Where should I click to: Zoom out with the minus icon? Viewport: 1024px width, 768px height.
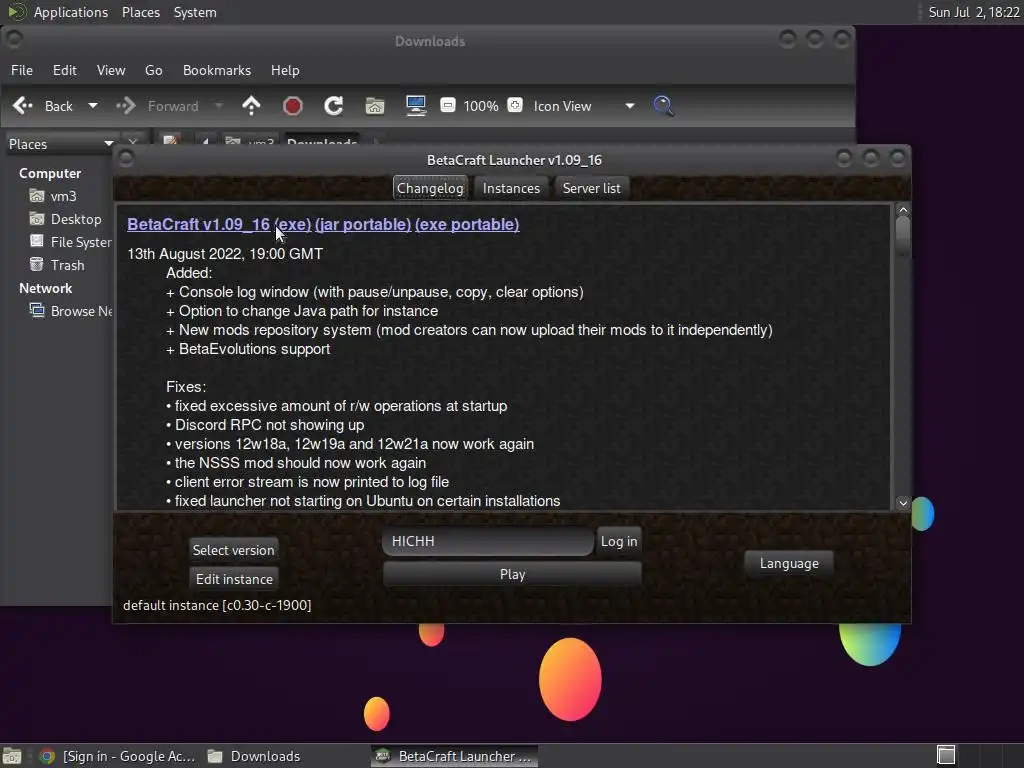[x=448, y=105]
